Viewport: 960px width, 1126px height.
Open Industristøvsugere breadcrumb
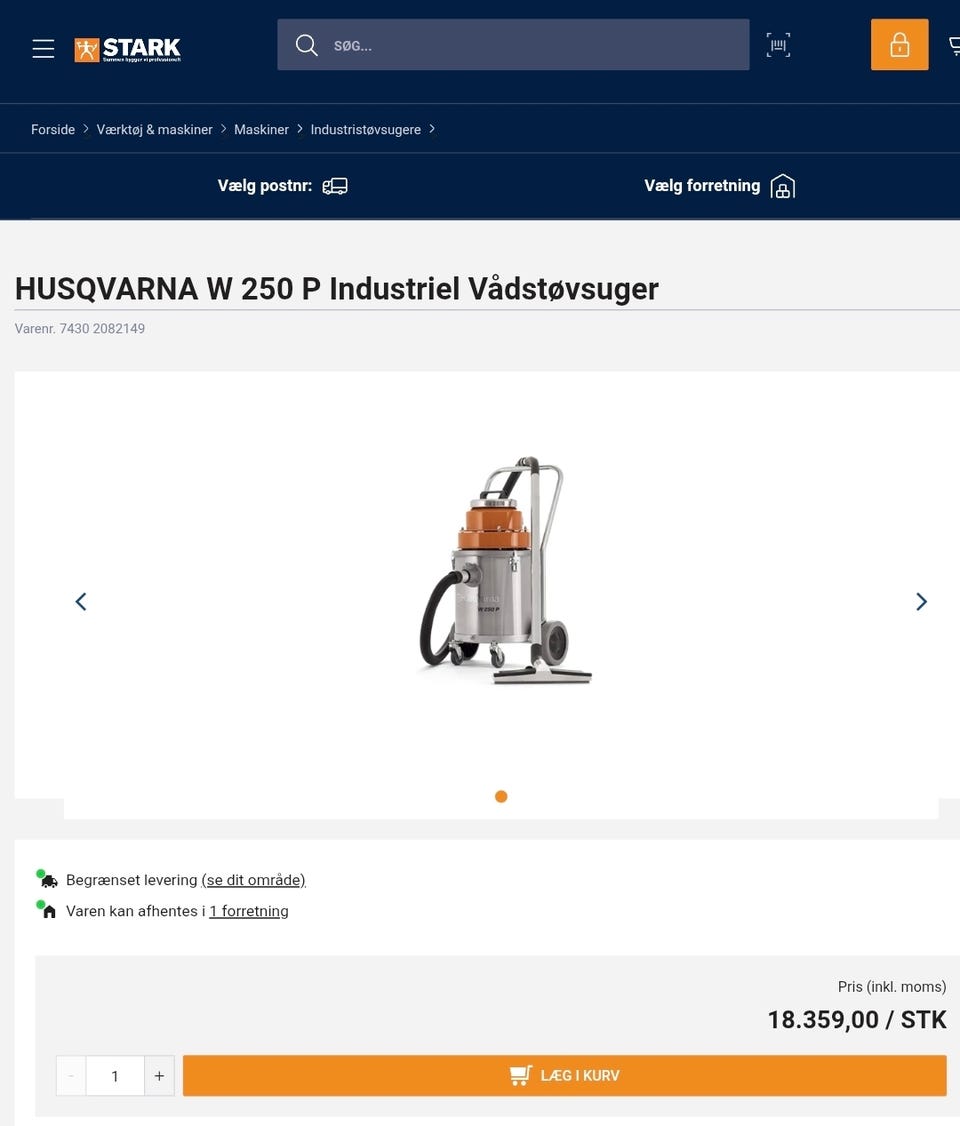[x=365, y=129]
